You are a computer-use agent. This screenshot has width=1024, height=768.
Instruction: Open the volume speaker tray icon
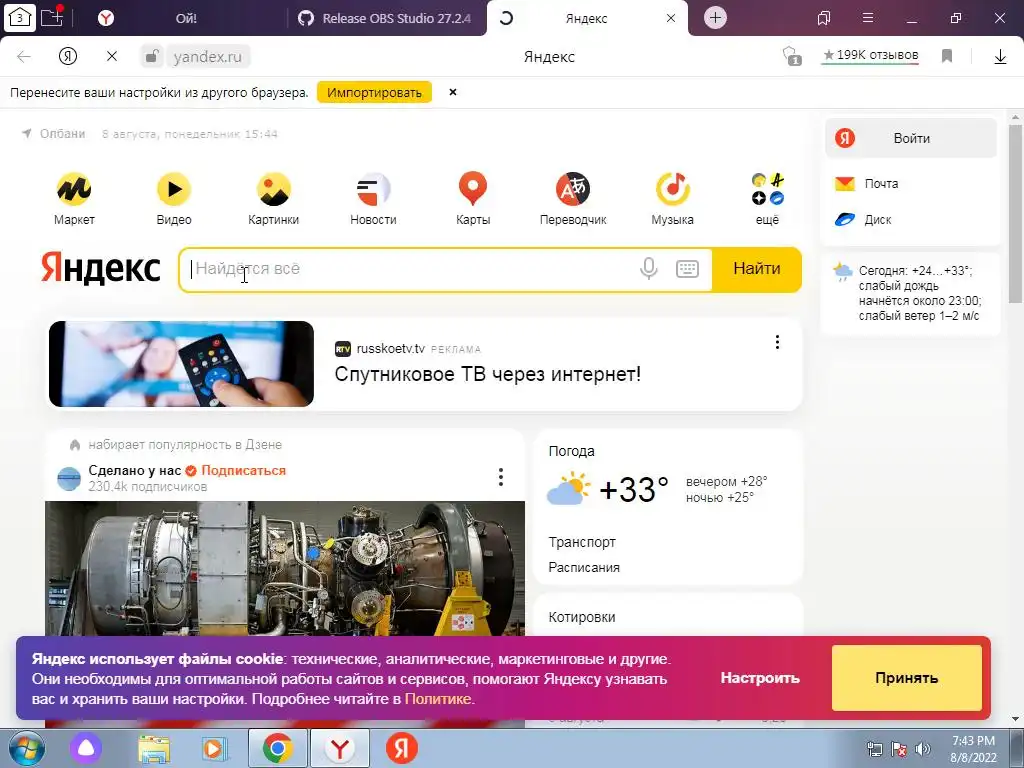tap(923, 749)
